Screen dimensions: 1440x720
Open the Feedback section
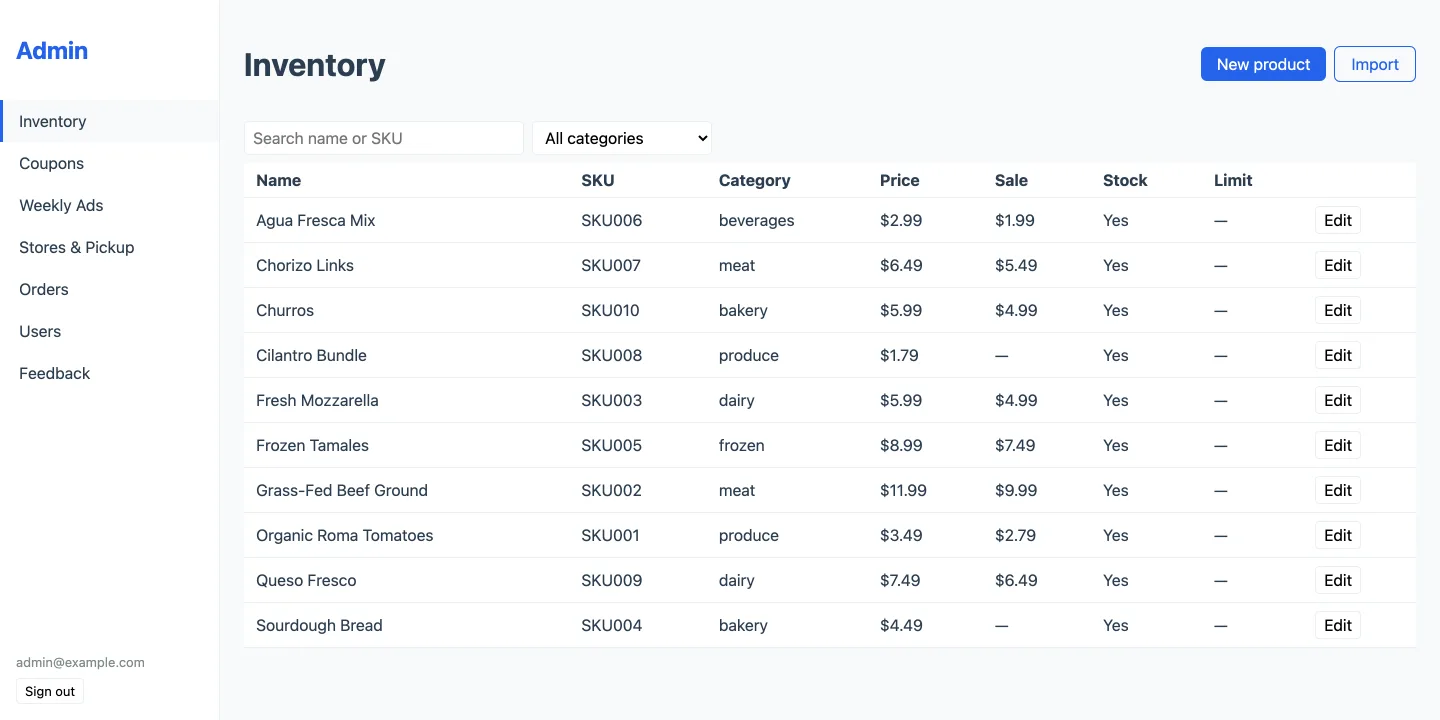110,373
